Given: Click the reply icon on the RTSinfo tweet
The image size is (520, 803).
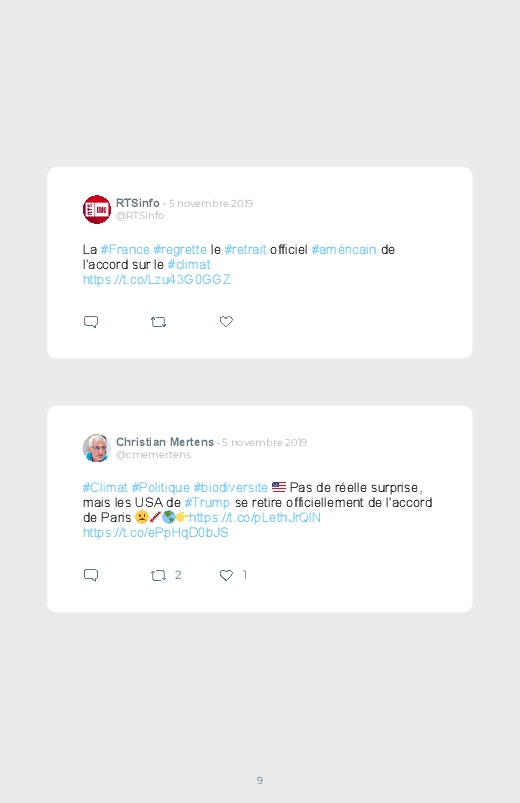Looking at the screenshot, I should (x=91, y=322).
